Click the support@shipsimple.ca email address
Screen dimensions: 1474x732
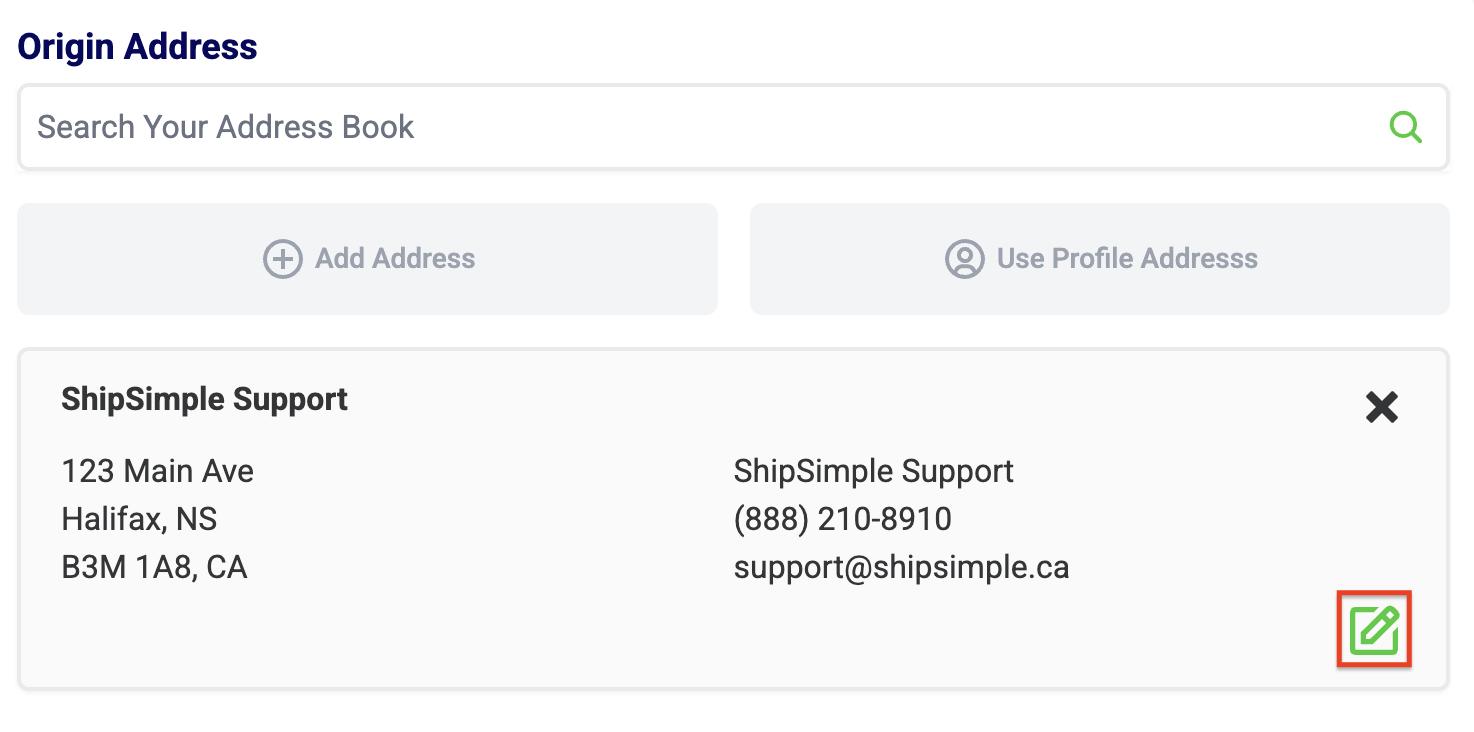[x=901, y=567]
